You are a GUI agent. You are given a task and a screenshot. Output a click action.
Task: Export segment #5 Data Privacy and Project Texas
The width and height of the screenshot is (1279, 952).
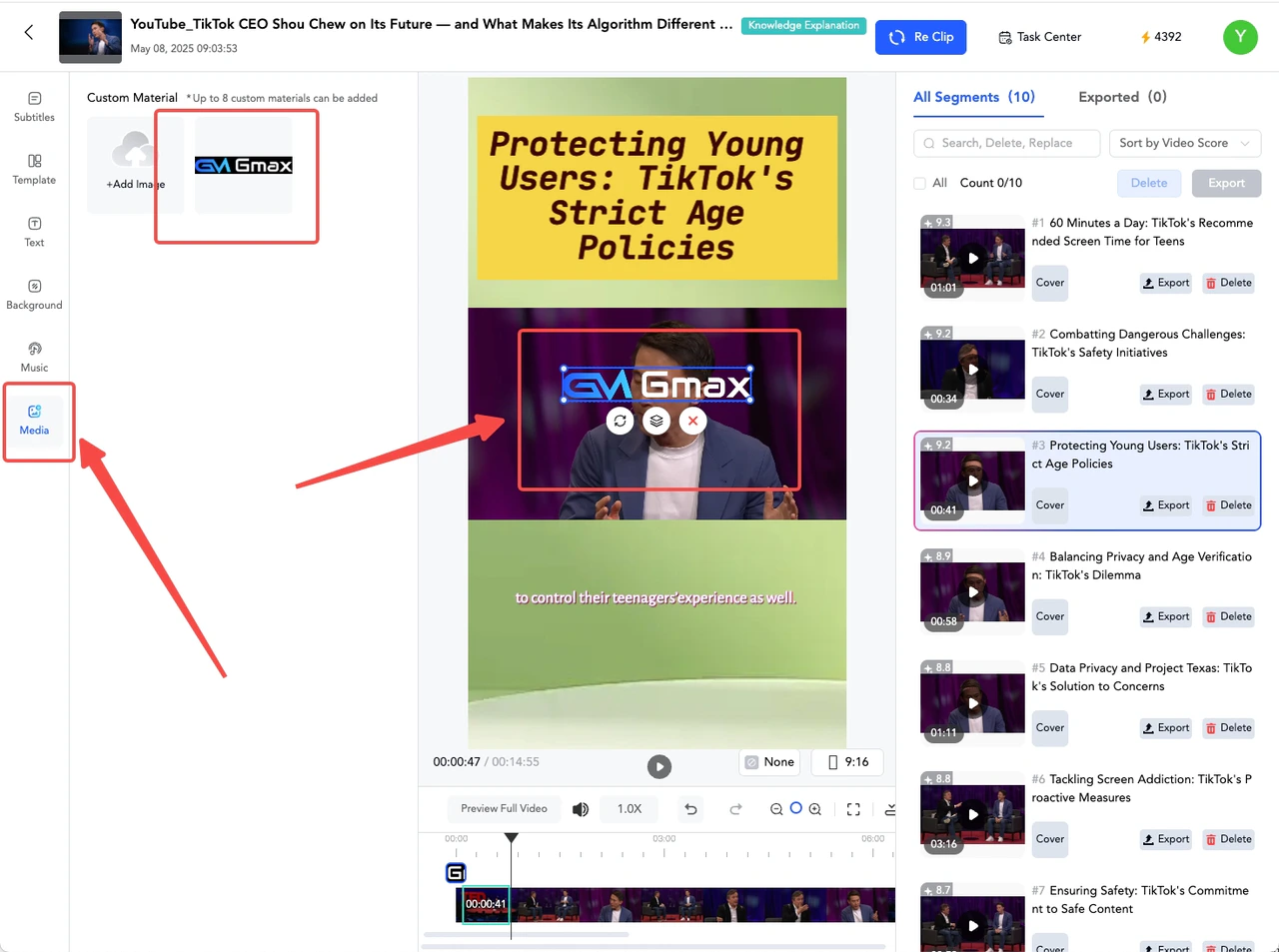click(1166, 727)
